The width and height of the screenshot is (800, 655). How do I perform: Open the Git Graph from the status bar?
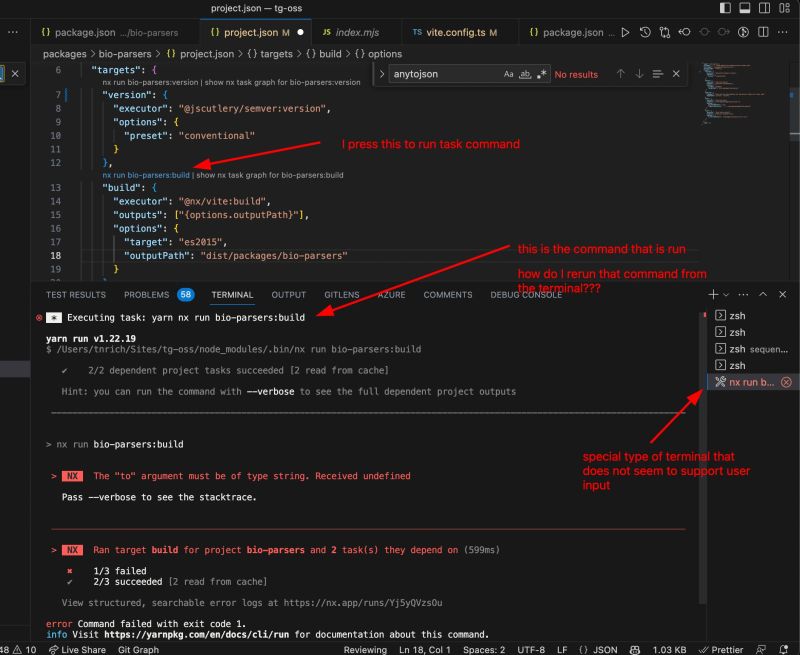pos(137,649)
